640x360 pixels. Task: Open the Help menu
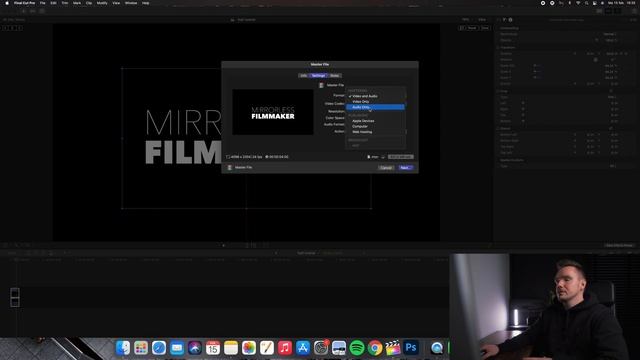click(x=146, y=3)
